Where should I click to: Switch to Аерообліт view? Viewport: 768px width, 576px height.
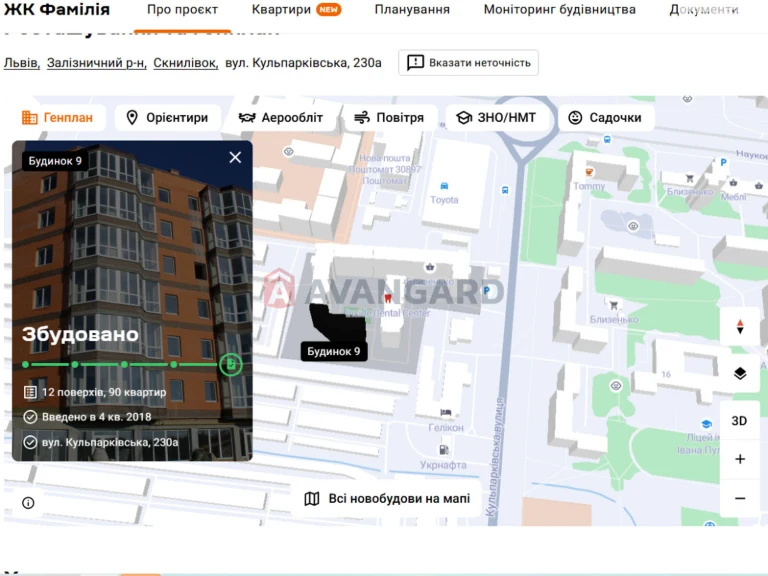coord(281,118)
